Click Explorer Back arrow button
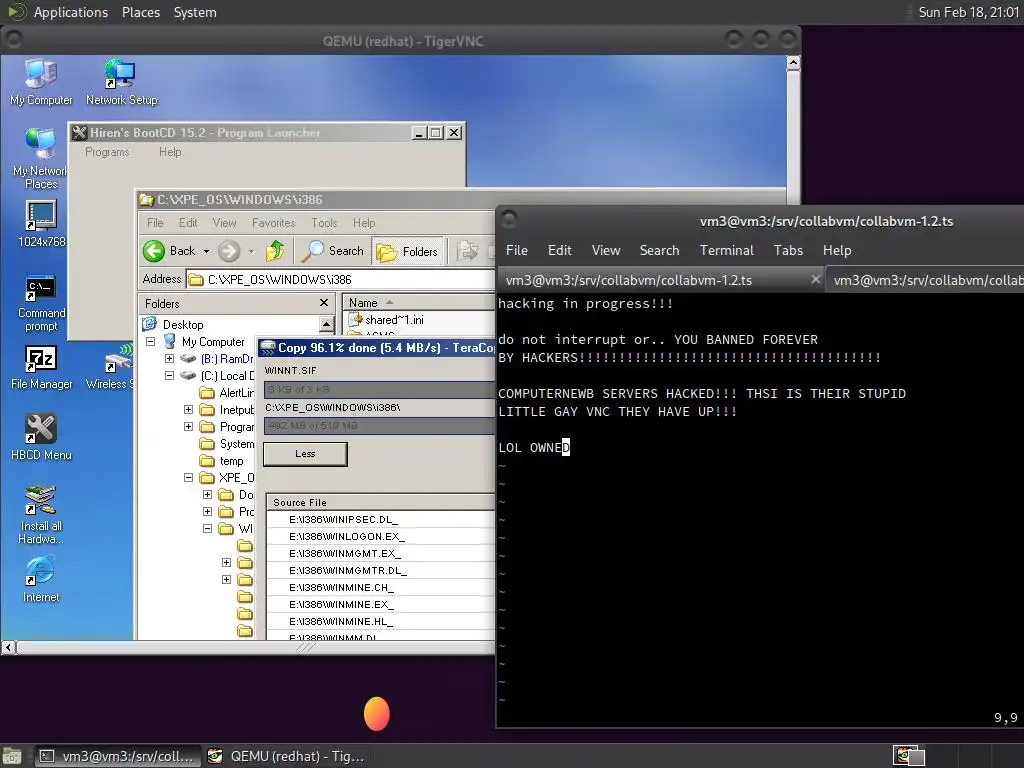Screen dimensions: 1024x768 click(169, 251)
